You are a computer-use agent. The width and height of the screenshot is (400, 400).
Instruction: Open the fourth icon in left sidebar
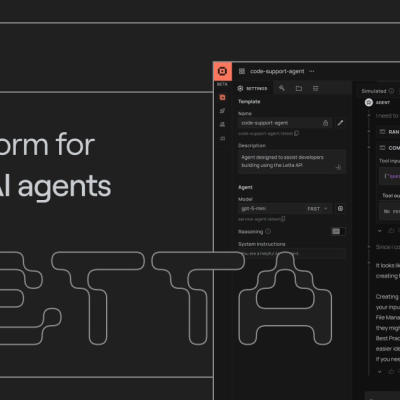(222, 138)
